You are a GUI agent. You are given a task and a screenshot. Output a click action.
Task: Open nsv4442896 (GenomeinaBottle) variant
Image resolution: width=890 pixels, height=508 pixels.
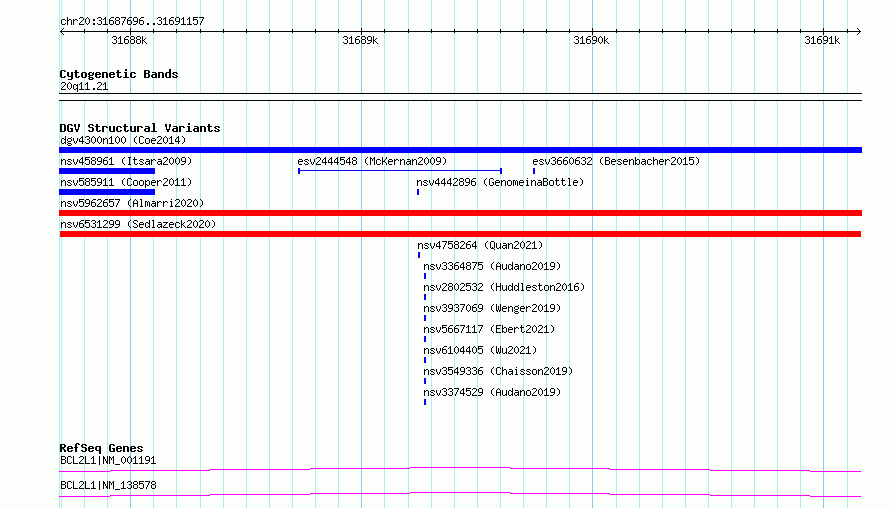500,182
